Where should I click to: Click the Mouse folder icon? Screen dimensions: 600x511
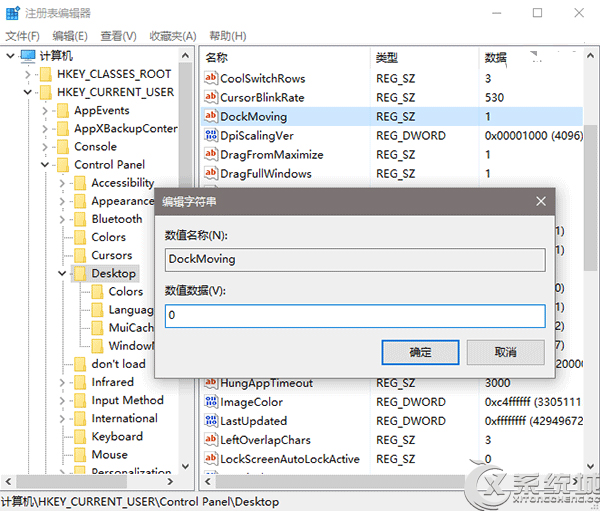pos(80,455)
